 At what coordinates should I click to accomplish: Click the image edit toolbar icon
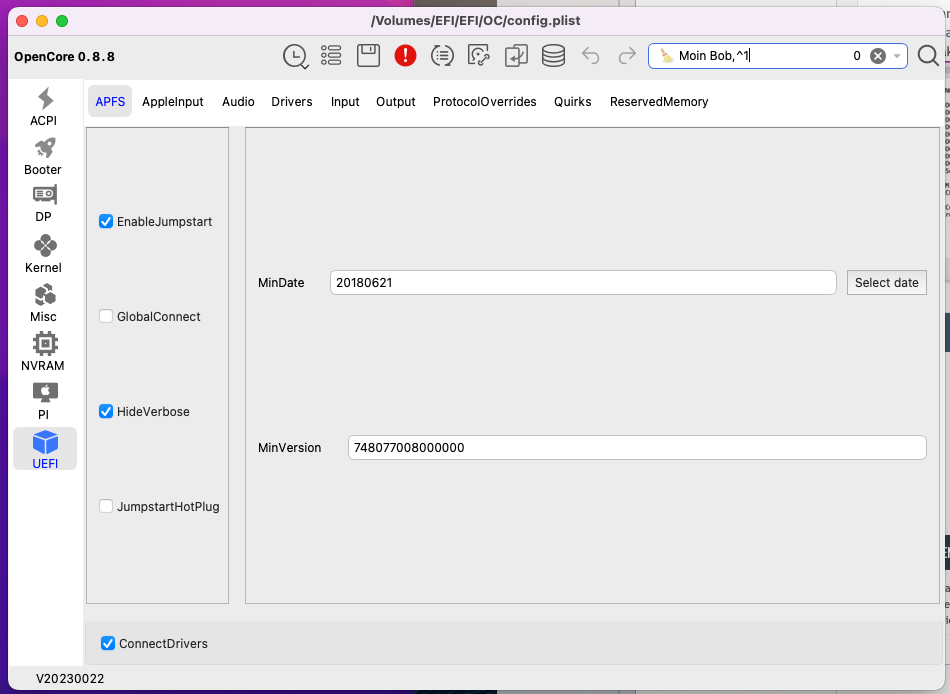(479, 56)
